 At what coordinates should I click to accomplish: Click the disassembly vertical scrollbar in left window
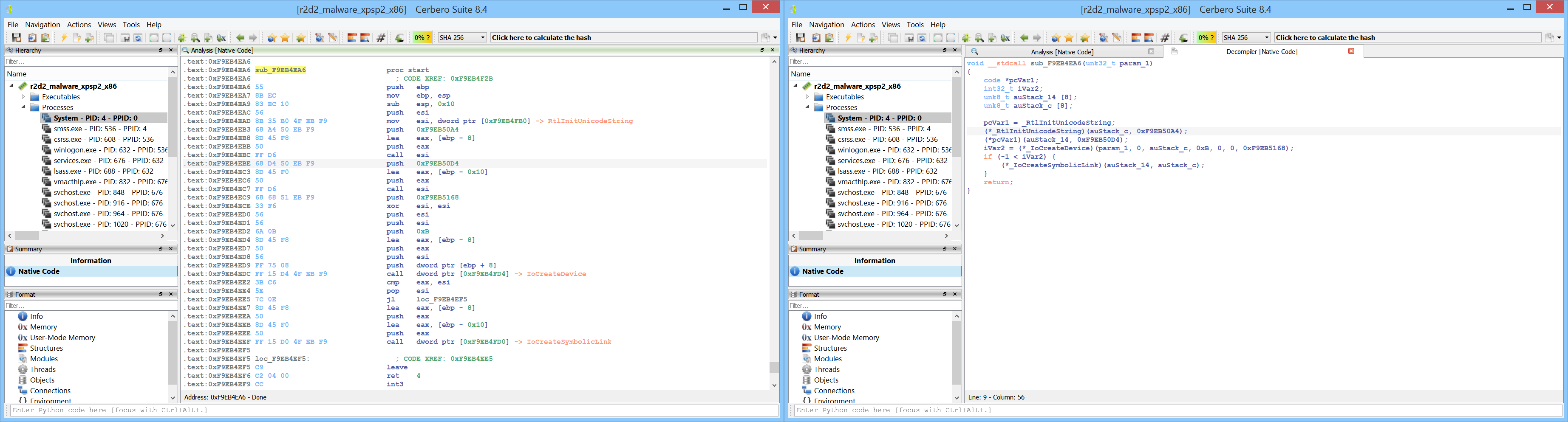[774, 223]
